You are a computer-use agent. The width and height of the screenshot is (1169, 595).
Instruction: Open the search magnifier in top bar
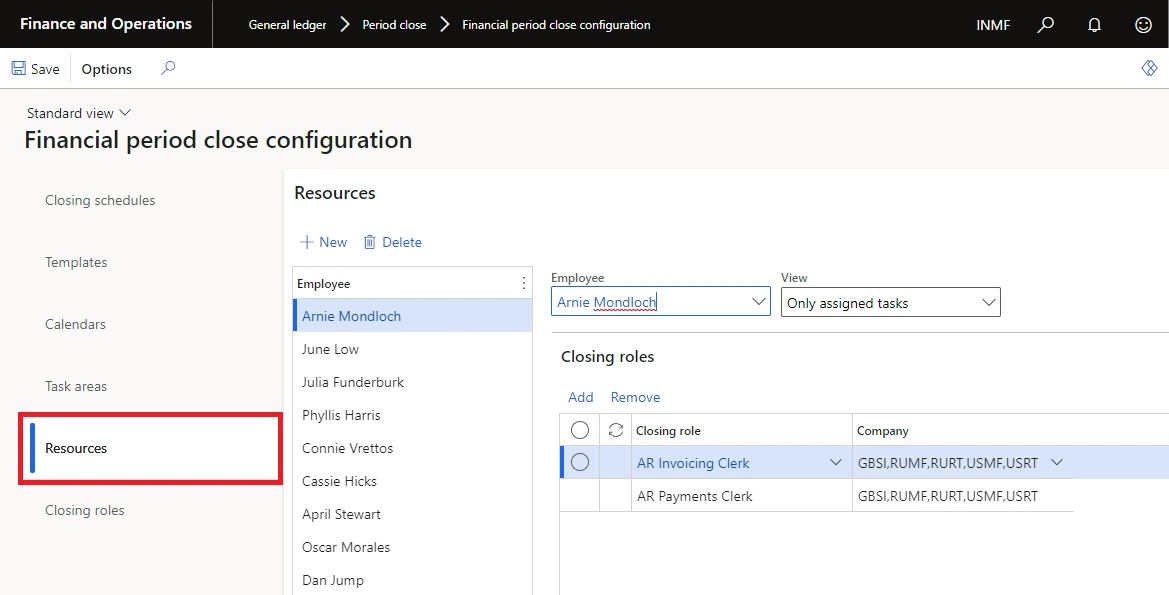(1046, 25)
